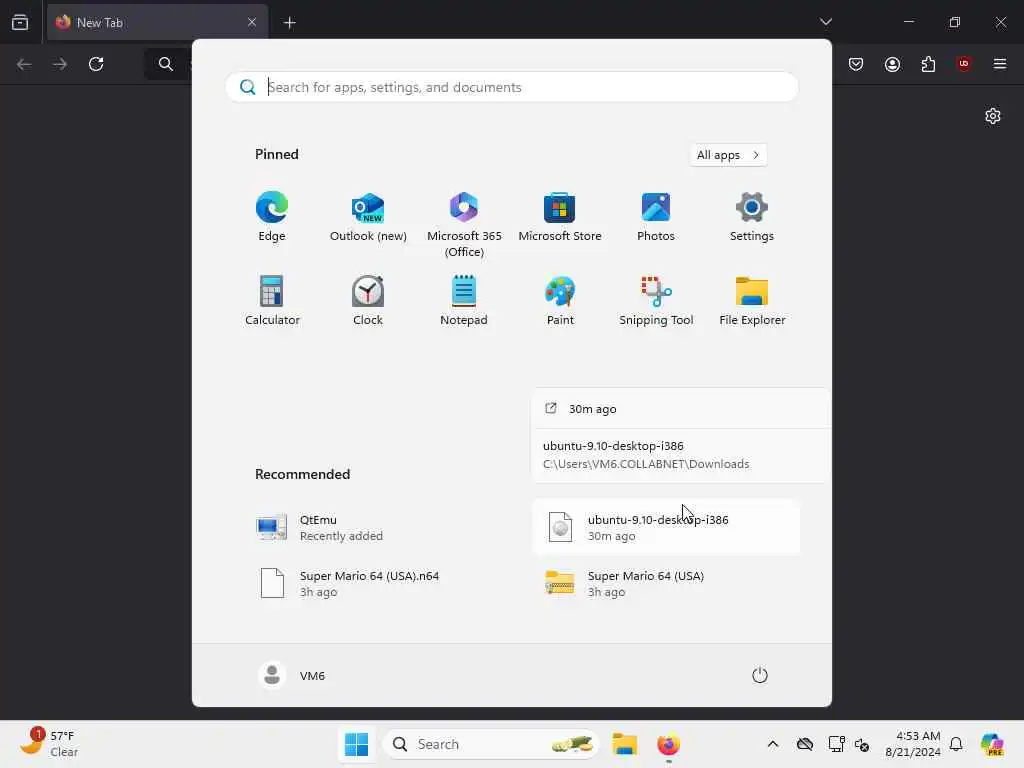Open the clock showing 4:53 AM
Image resolution: width=1024 pixels, height=768 pixels.
tap(913, 744)
